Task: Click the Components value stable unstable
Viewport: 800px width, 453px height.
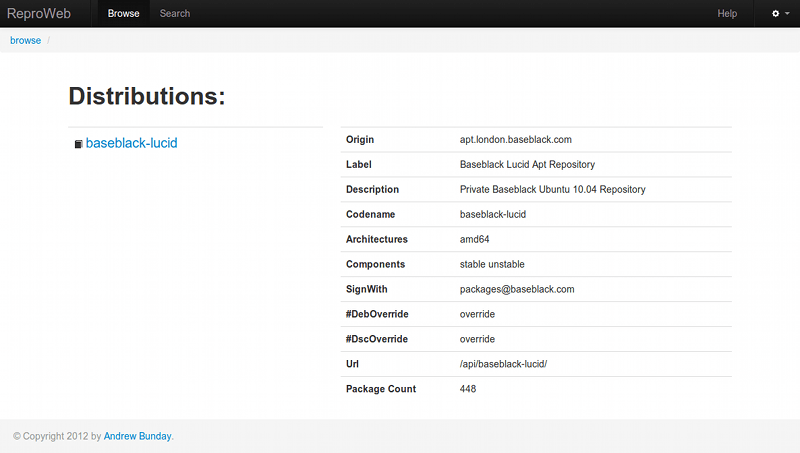Action: [x=492, y=264]
